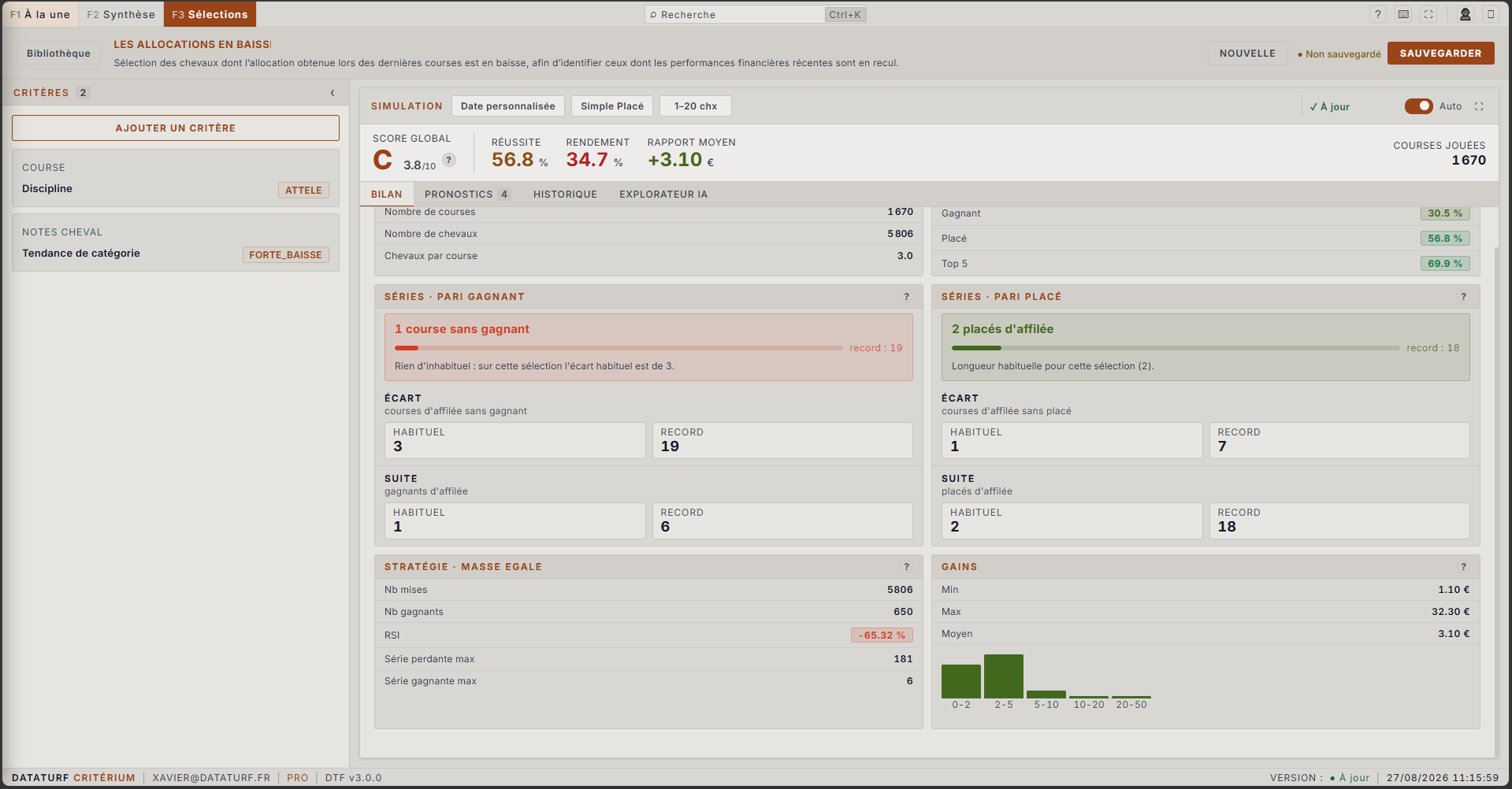1512x789 pixels.
Task: Show help for Stratégie Masse Egale panel
Action: click(907, 567)
